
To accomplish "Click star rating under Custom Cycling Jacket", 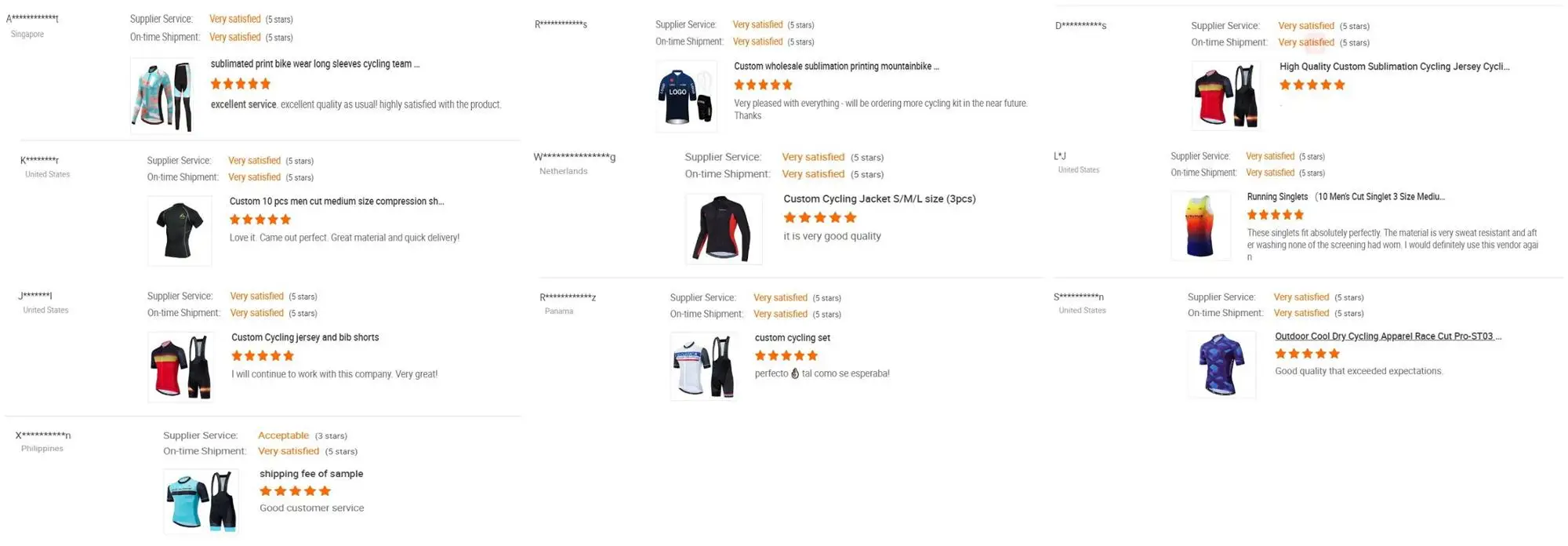I will (820, 217).
